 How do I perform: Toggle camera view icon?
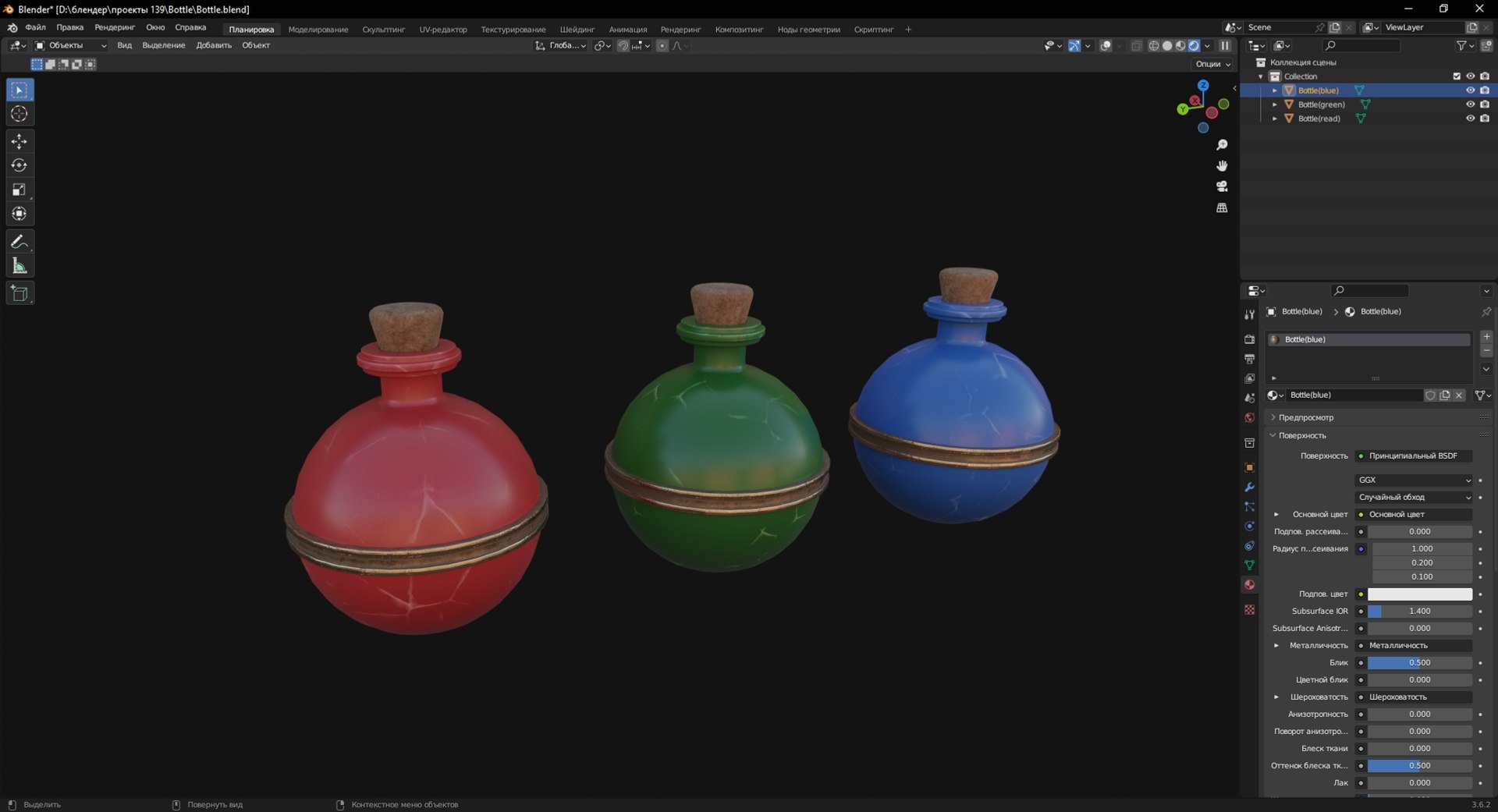(1222, 186)
